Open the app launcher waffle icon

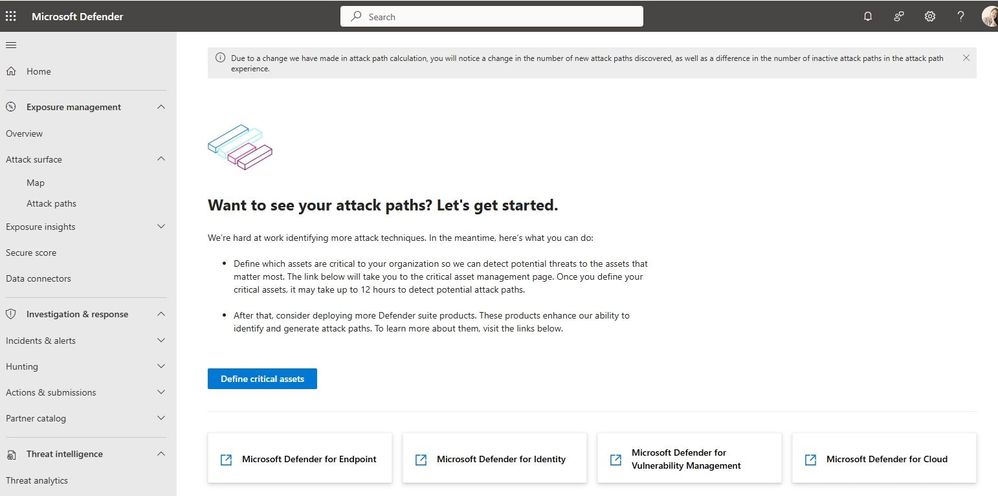(x=11, y=17)
